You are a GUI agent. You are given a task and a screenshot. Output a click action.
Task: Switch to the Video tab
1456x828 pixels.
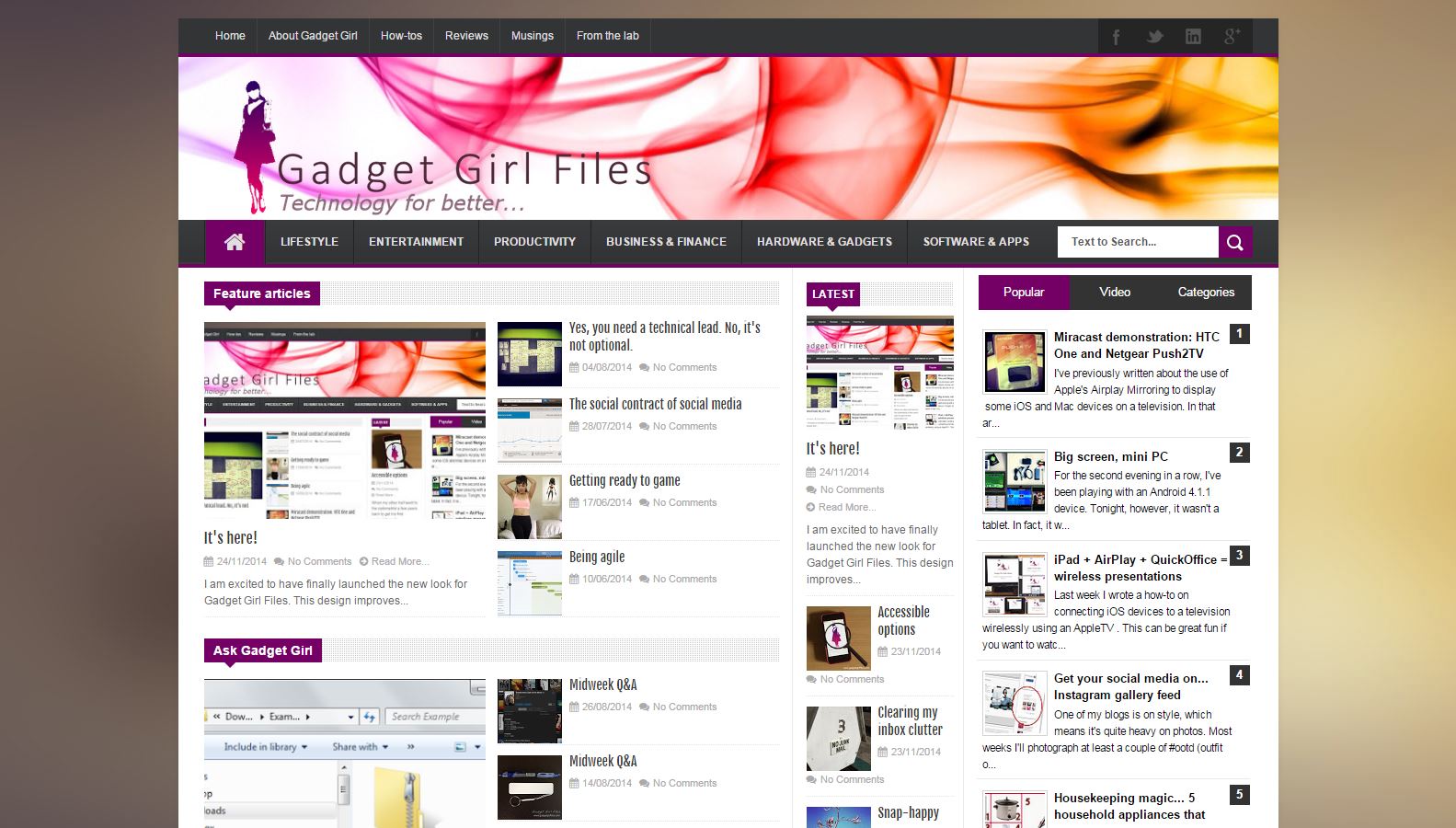point(1115,293)
